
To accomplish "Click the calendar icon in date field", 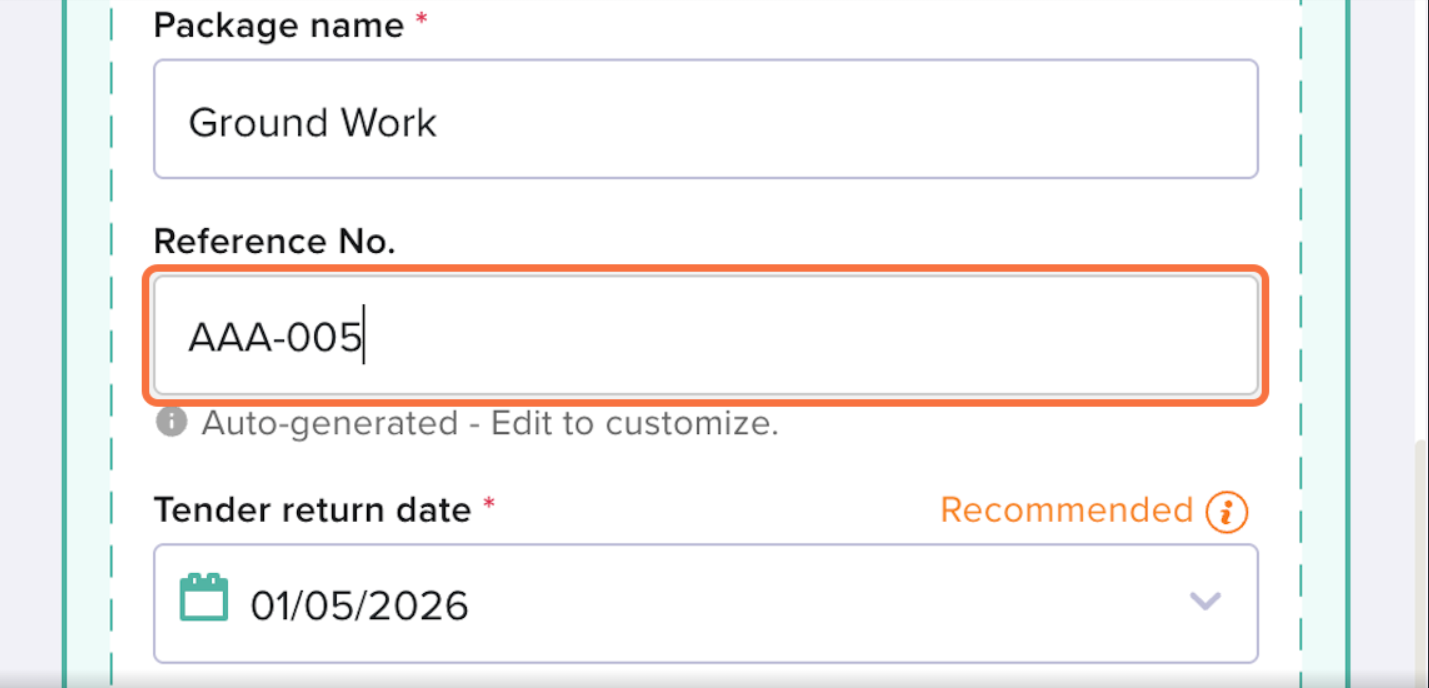I will pyautogui.click(x=204, y=598).
